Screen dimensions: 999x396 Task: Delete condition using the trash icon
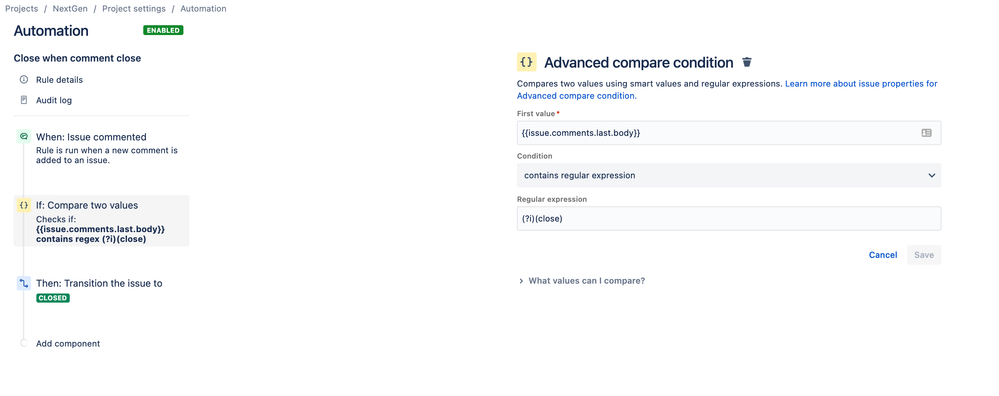coord(747,62)
